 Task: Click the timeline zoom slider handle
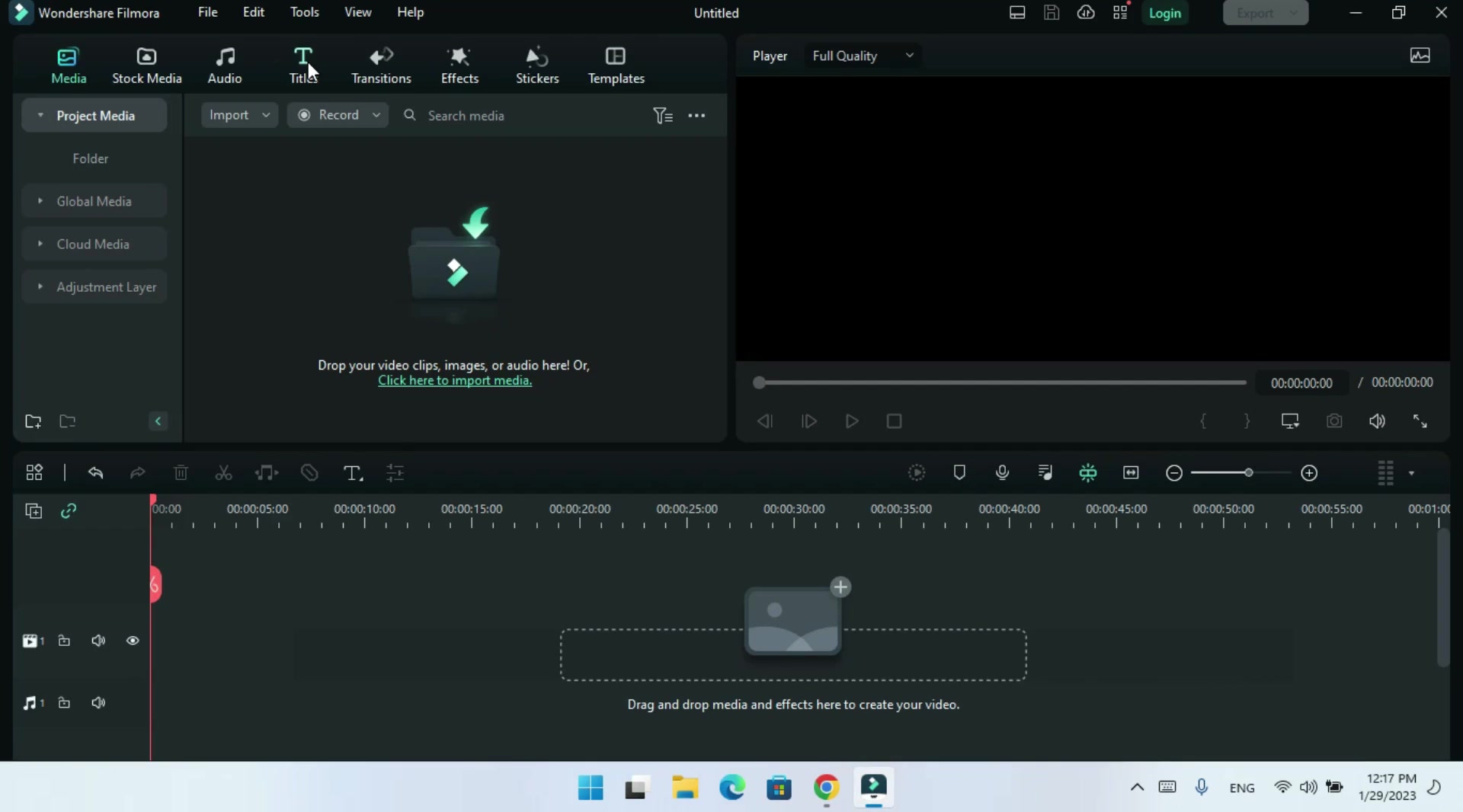point(1248,473)
